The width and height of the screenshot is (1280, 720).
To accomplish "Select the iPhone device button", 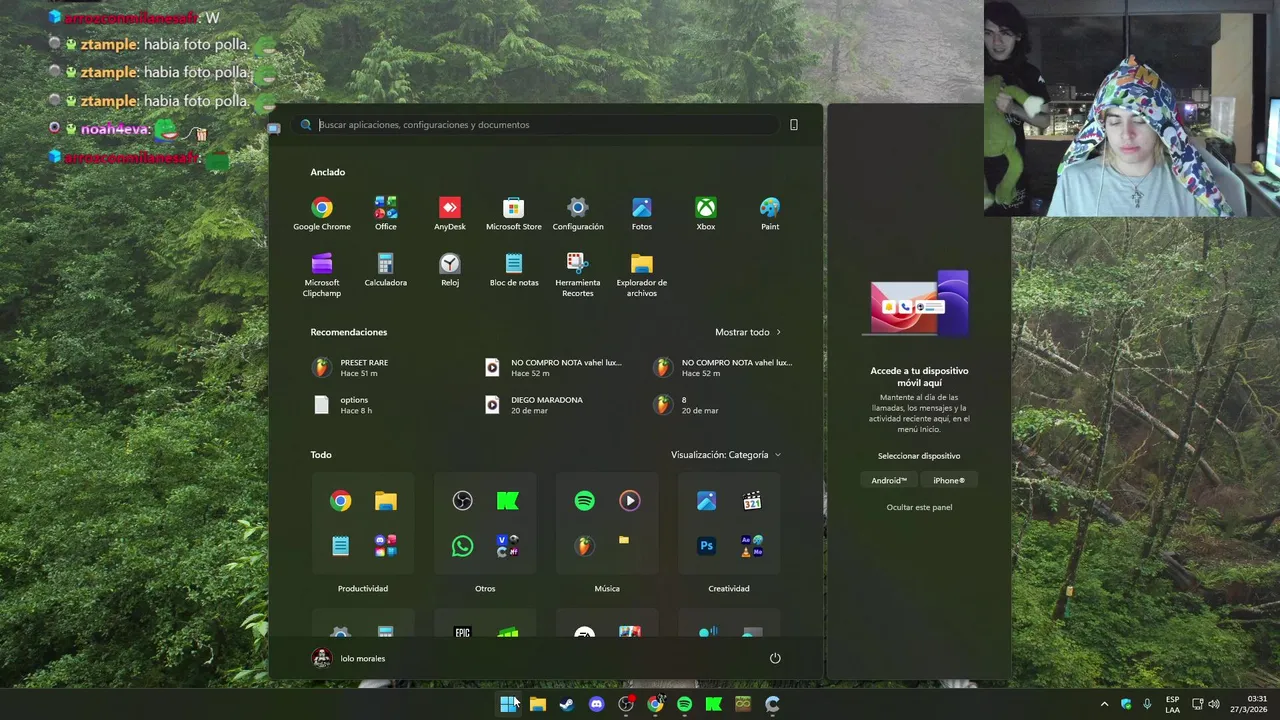I will (x=949, y=481).
